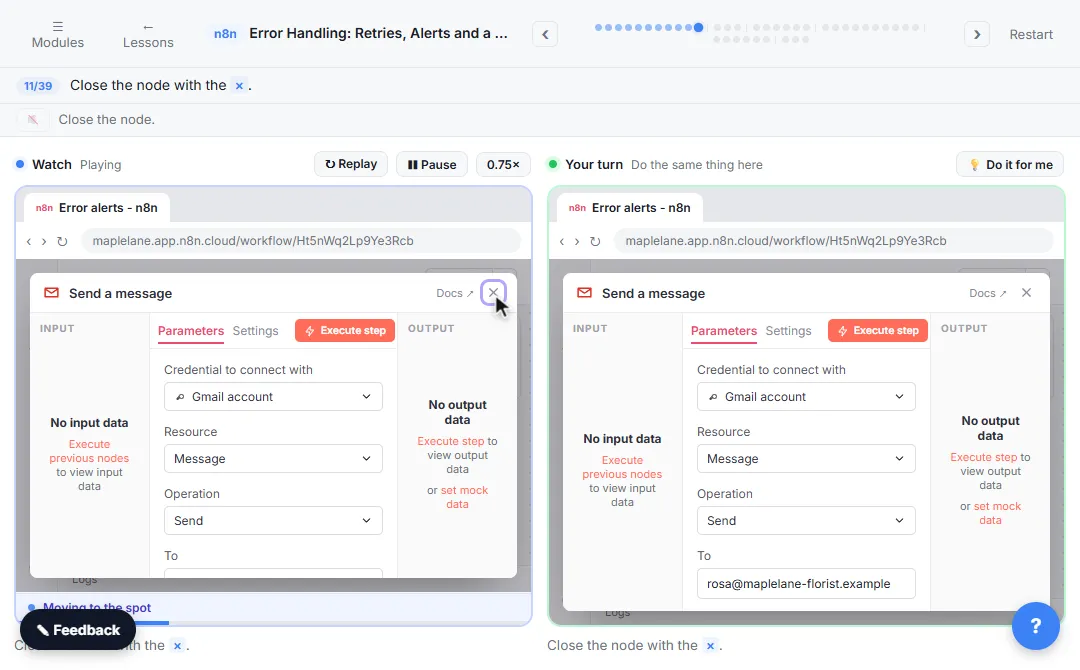Screen dimensions: 1080x670
Task: Click the Do it for me button
Action: (x=1010, y=164)
